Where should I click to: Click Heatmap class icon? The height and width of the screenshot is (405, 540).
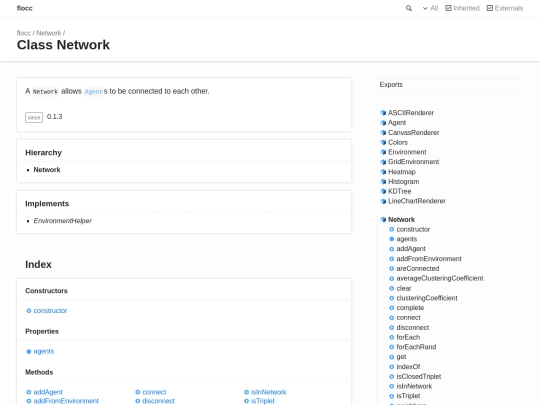tap(383, 172)
